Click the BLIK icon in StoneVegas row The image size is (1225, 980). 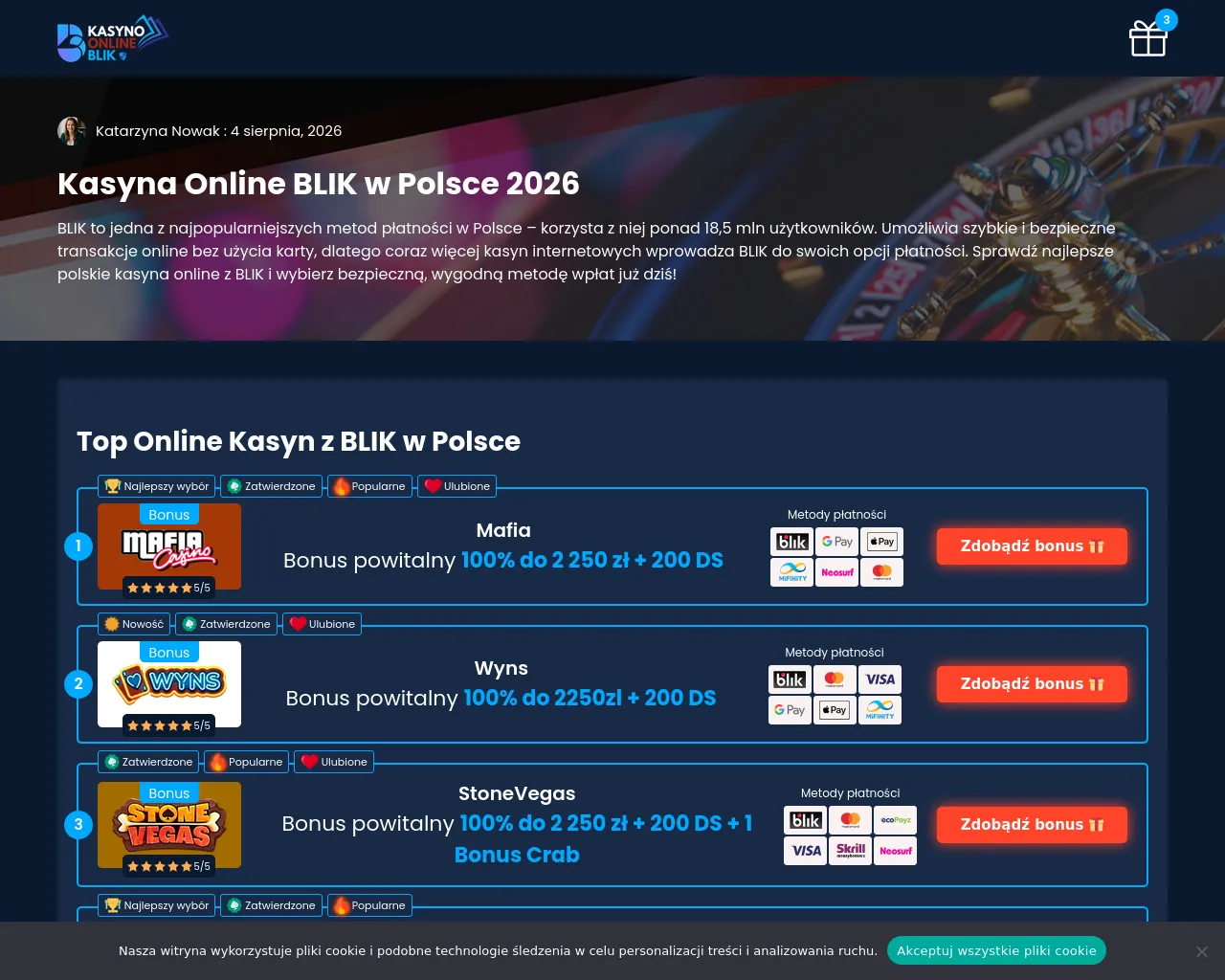click(806, 820)
